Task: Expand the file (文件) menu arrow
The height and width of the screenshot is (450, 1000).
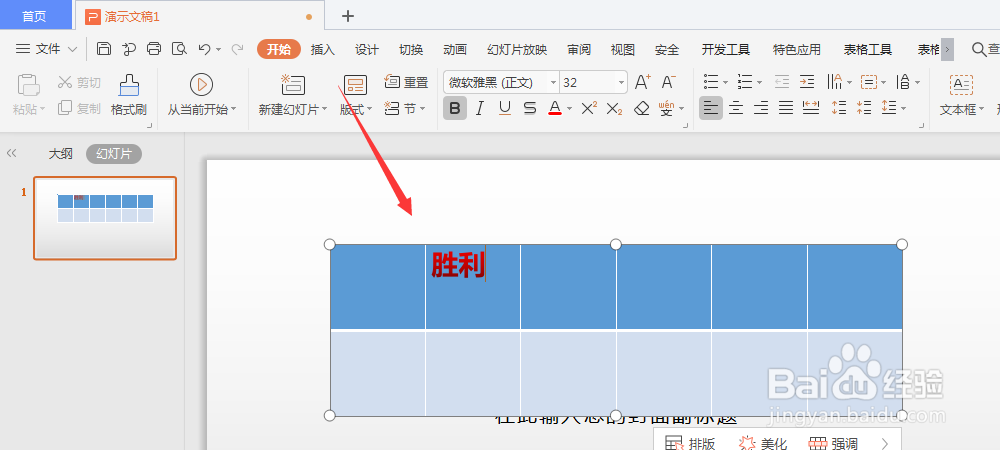Action: tap(72, 49)
